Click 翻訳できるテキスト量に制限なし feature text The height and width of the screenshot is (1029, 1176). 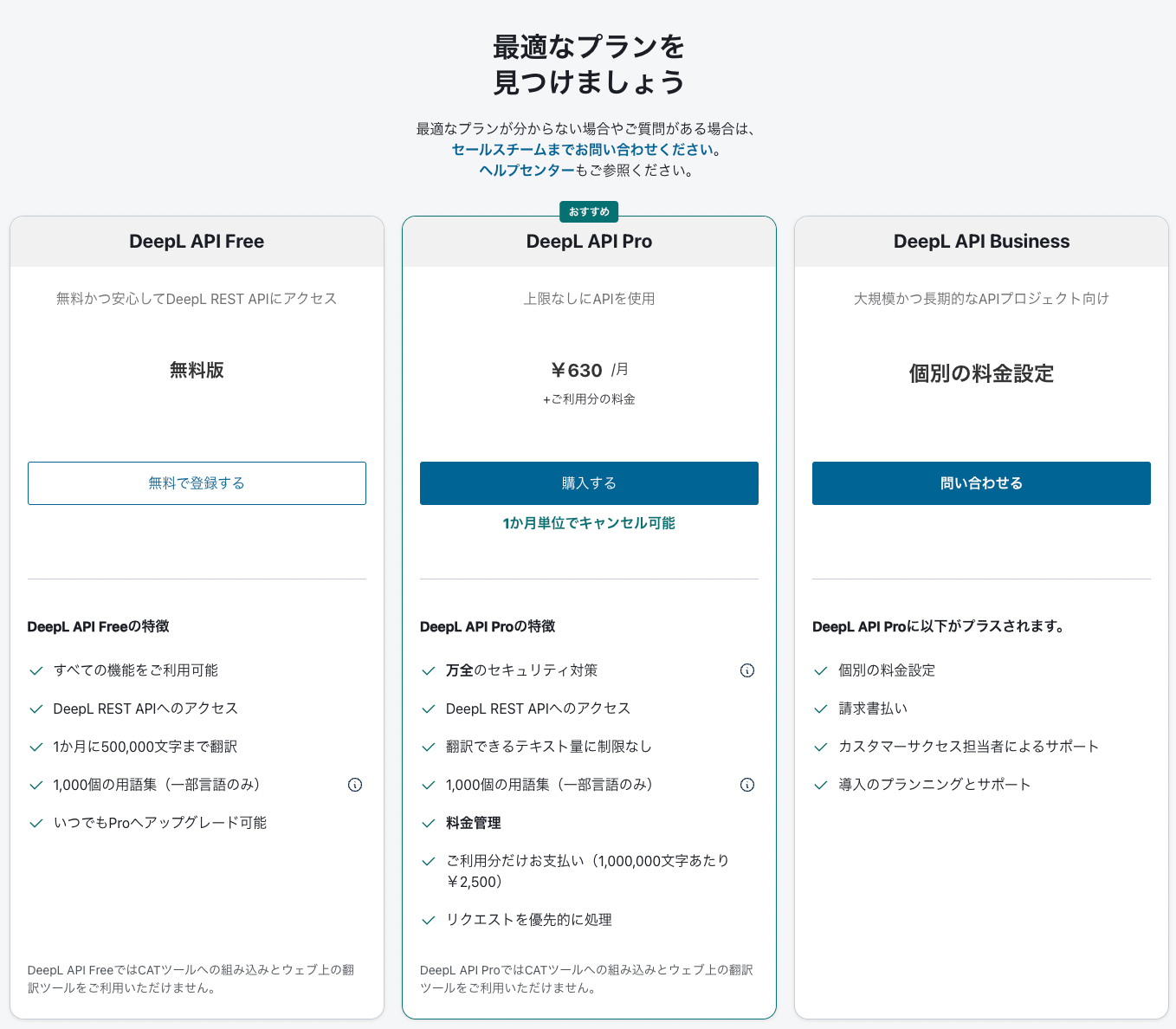(x=549, y=747)
